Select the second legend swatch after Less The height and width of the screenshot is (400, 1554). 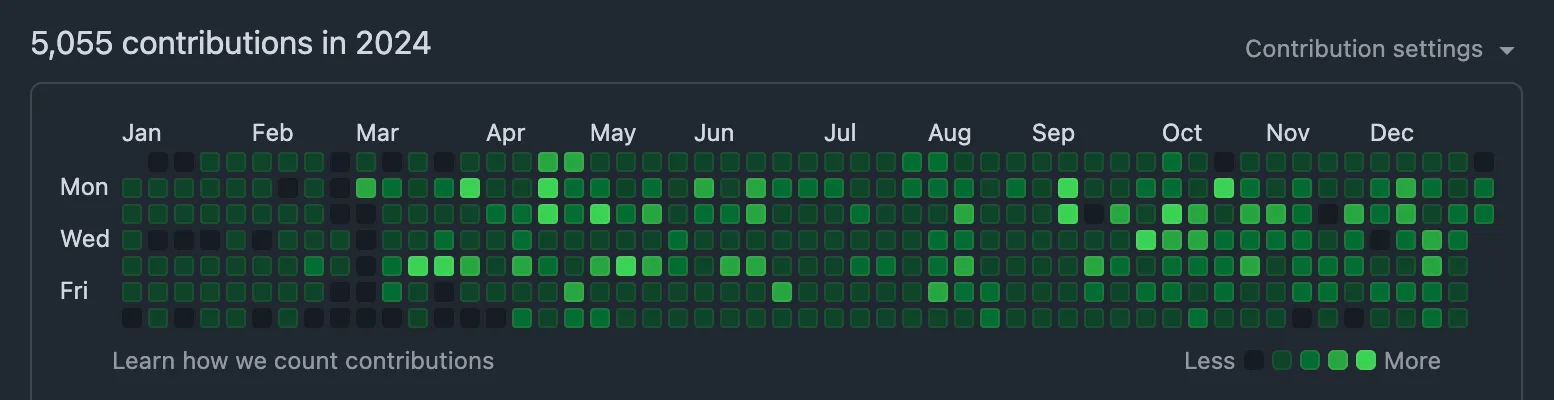pyautogui.click(x=1282, y=361)
